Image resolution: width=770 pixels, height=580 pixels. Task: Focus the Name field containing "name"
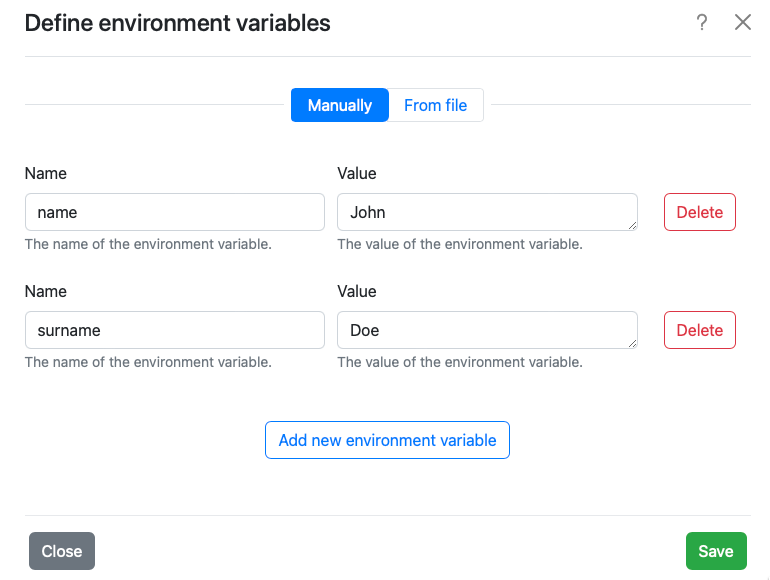[175, 212]
